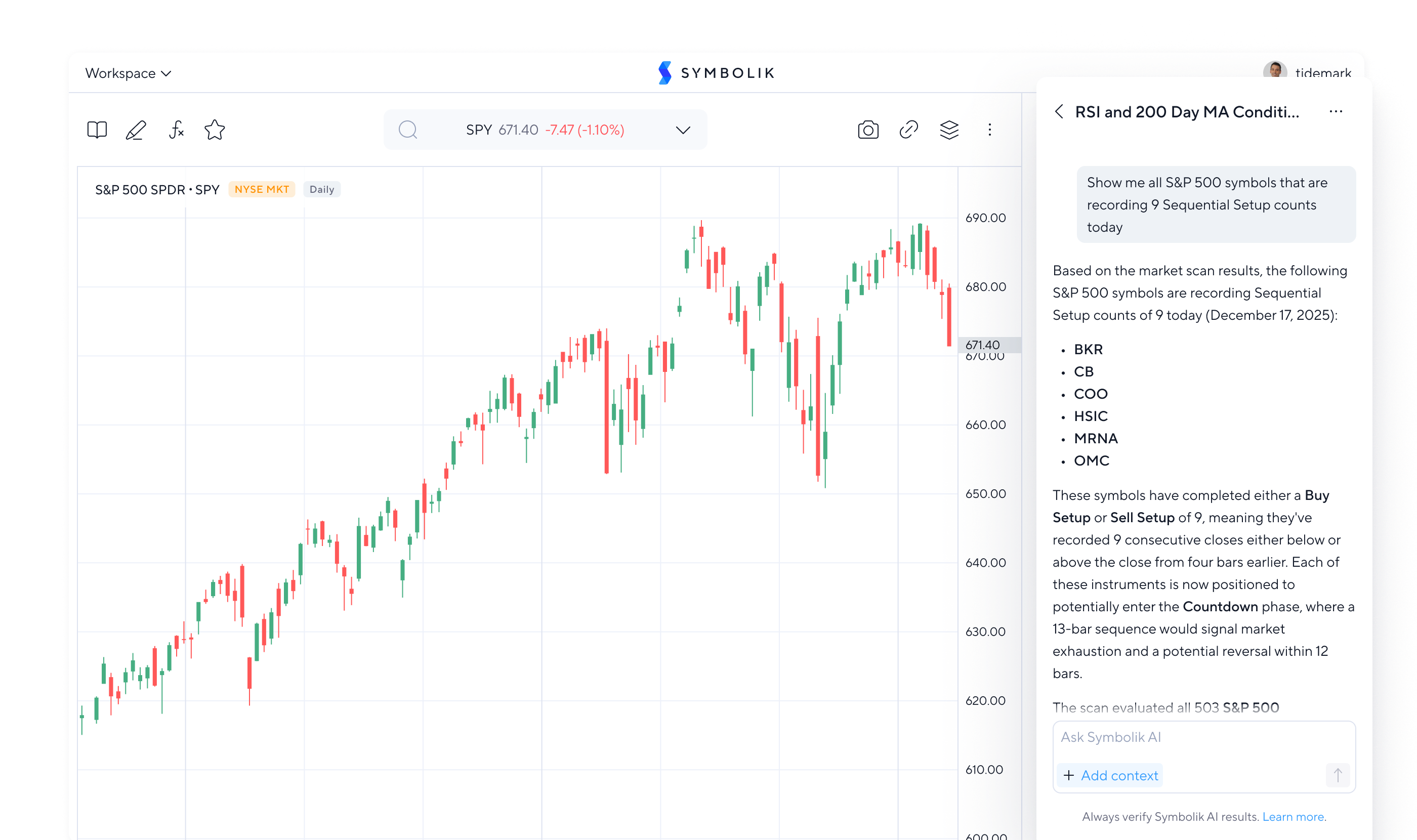1417x840 pixels.
Task: Select the MRNA symbol in results
Action: click(x=1096, y=438)
